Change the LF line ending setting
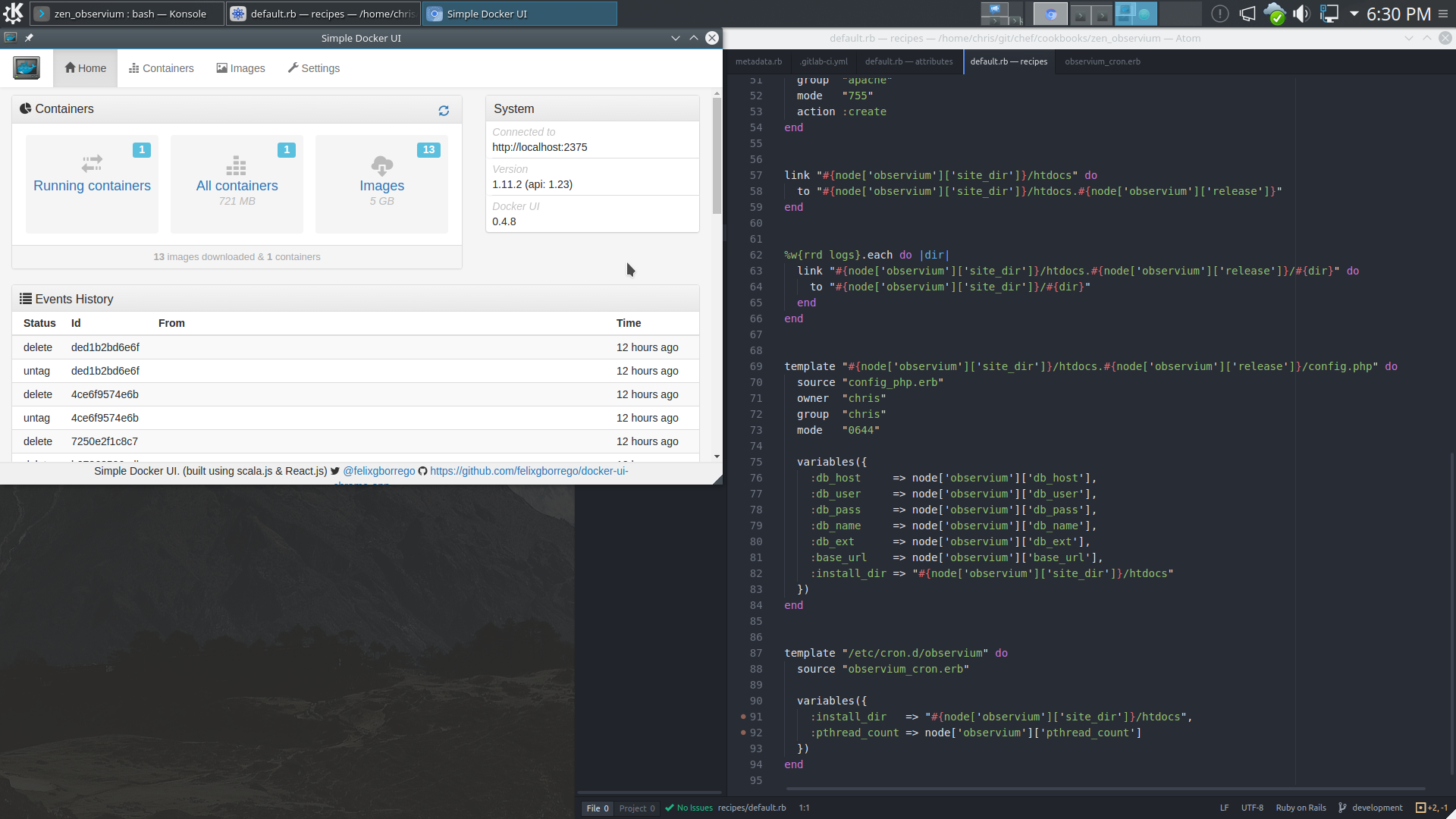Image resolution: width=1456 pixels, height=819 pixels. tap(1224, 808)
